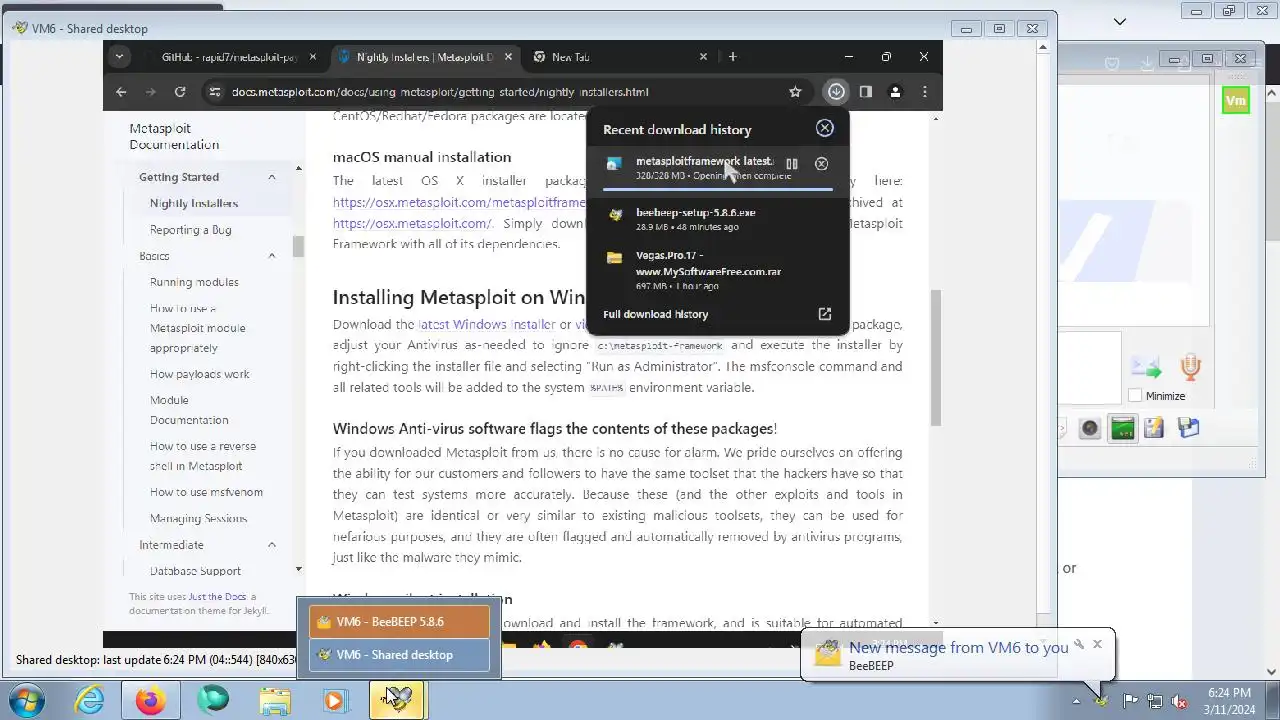Screen dimensions: 1280x720
Task: Open site information icon in address bar
Action: pyautogui.click(x=214, y=92)
